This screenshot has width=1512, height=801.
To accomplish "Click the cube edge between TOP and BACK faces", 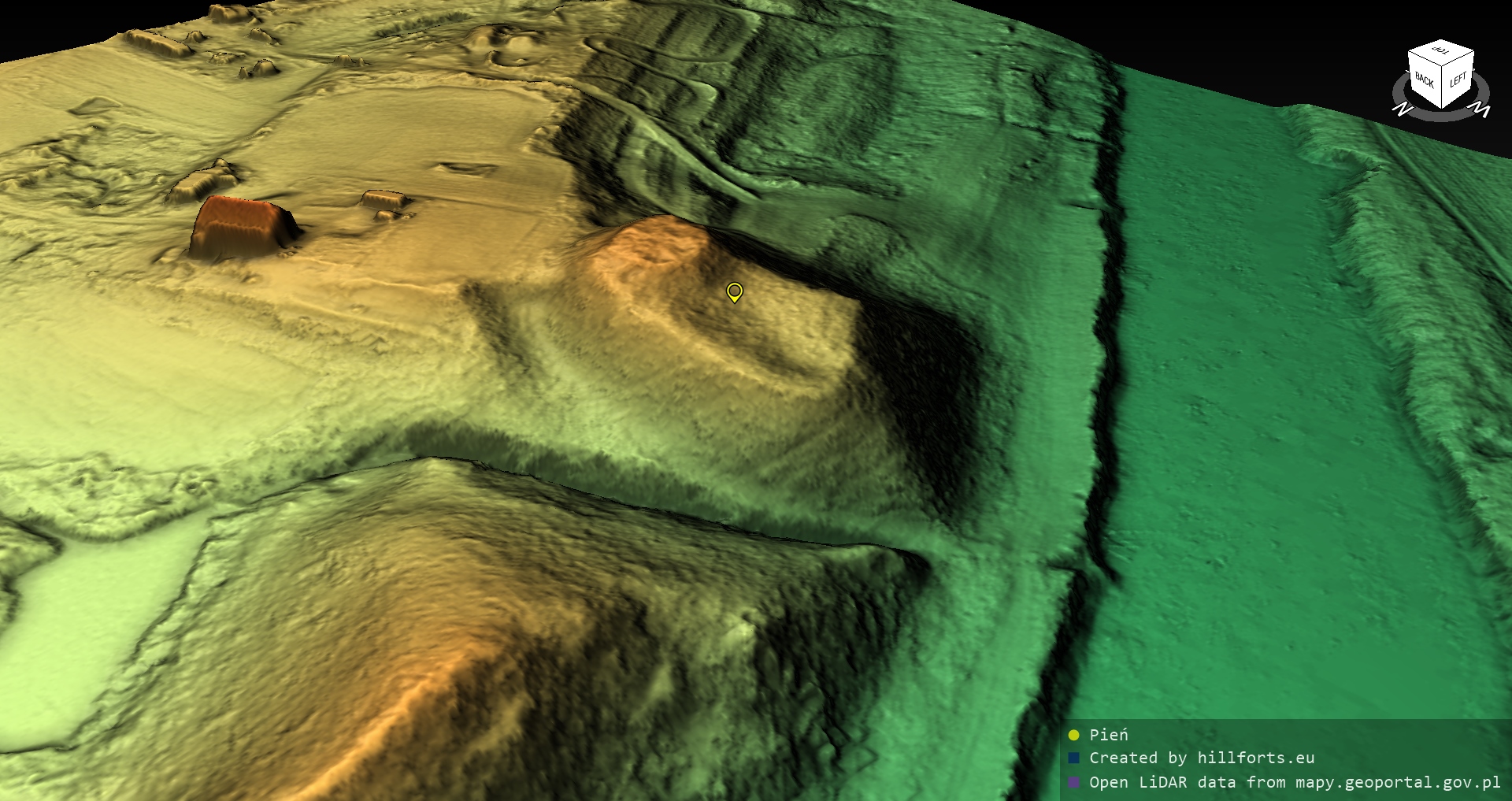I will click(1424, 60).
